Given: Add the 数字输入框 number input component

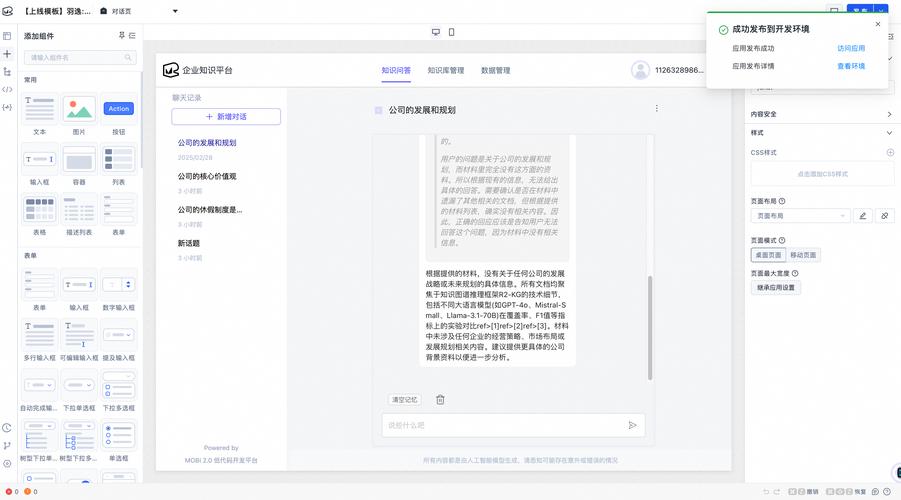Looking at the screenshot, I should [x=119, y=290].
